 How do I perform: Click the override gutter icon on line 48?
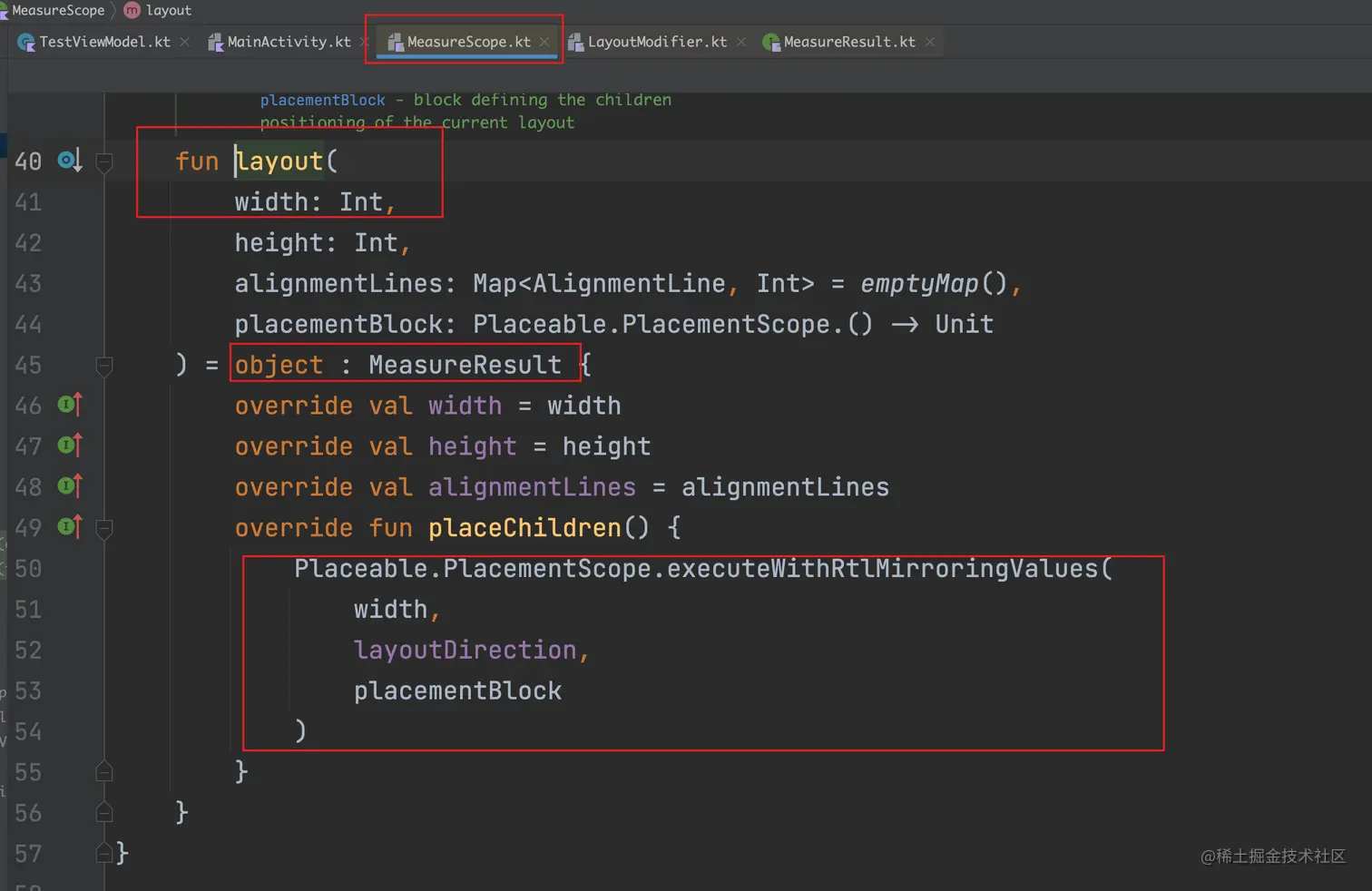70,486
